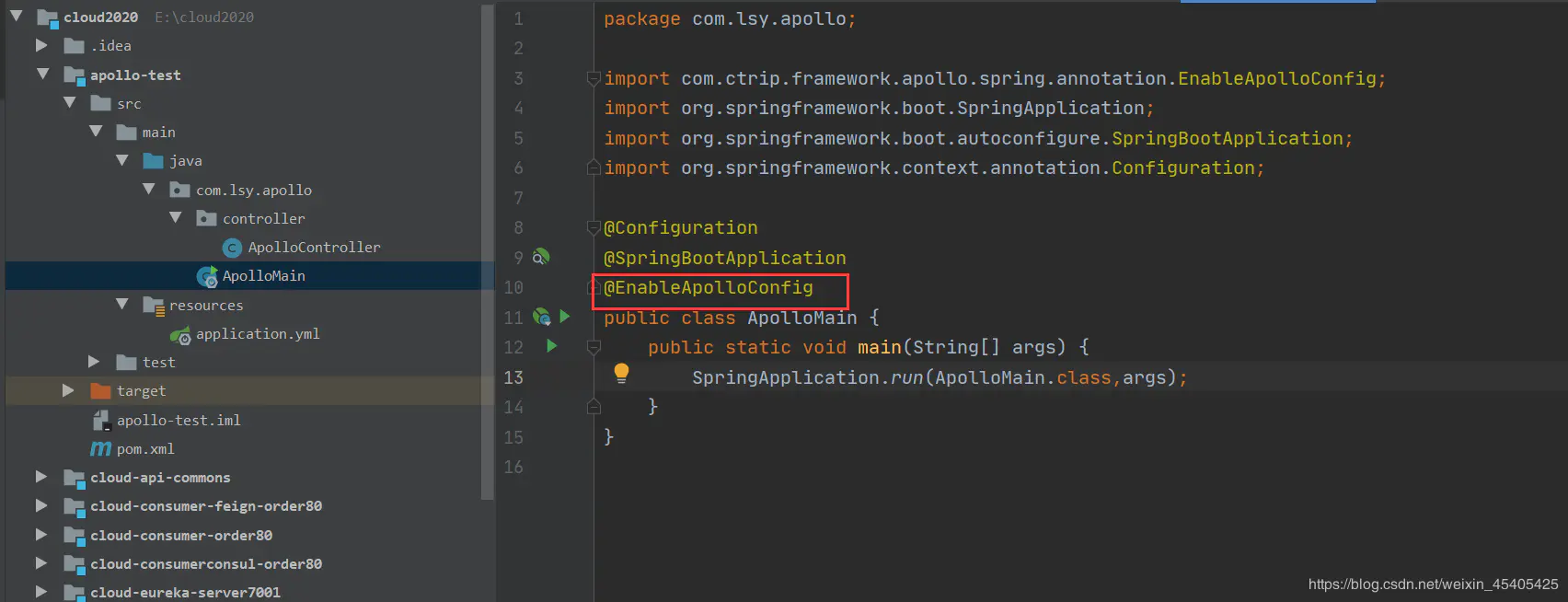Image resolution: width=1568 pixels, height=602 pixels.
Task: Select cloud-consumer-feign-order80 module
Action: tap(206, 506)
